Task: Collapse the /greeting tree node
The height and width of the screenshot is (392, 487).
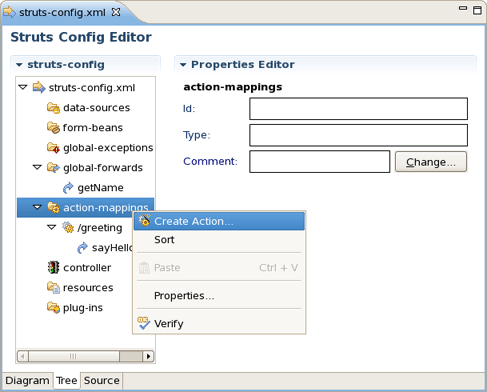Action: tap(52, 227)
